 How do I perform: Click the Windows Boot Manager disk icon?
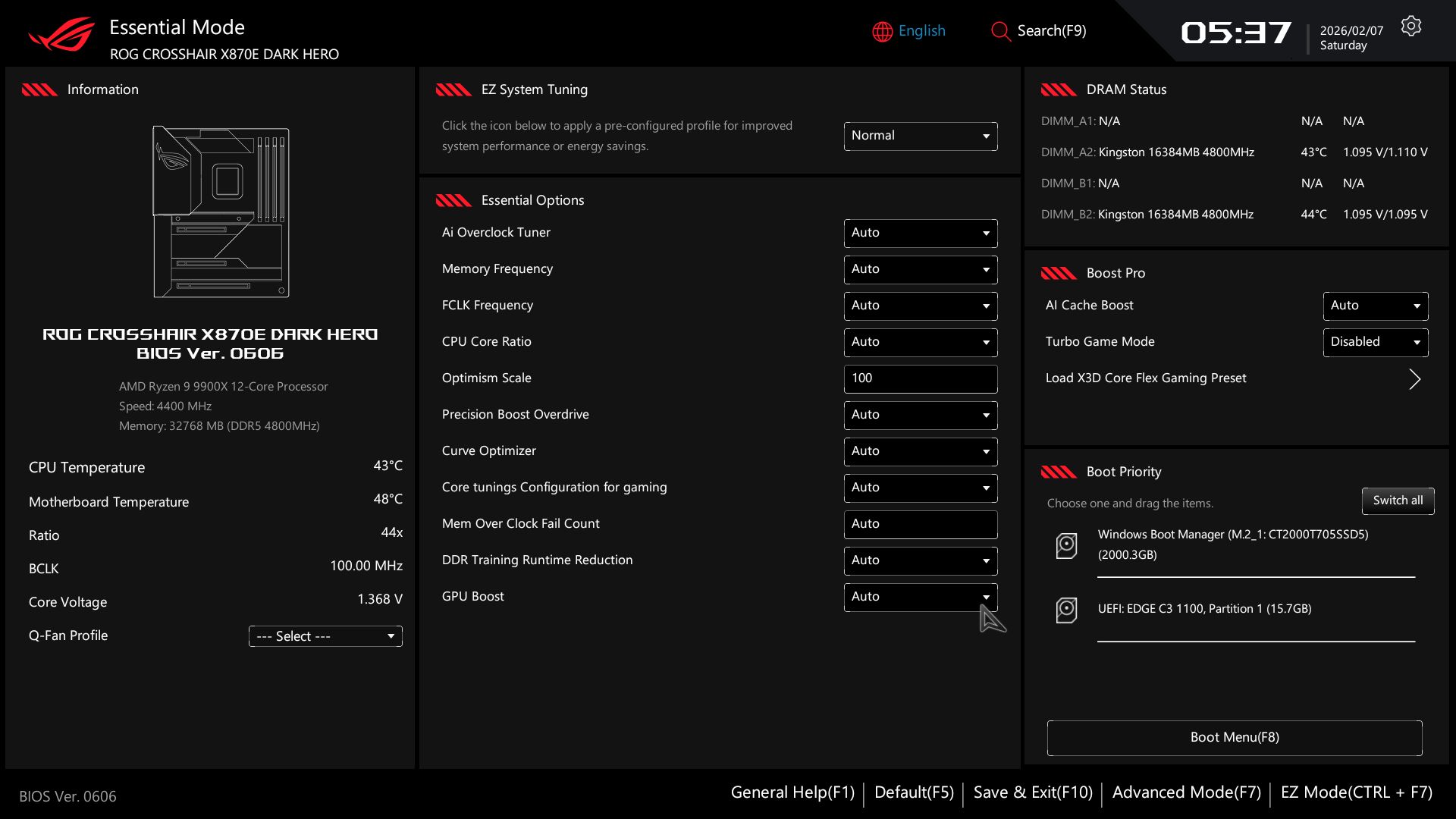(1066, 544)
